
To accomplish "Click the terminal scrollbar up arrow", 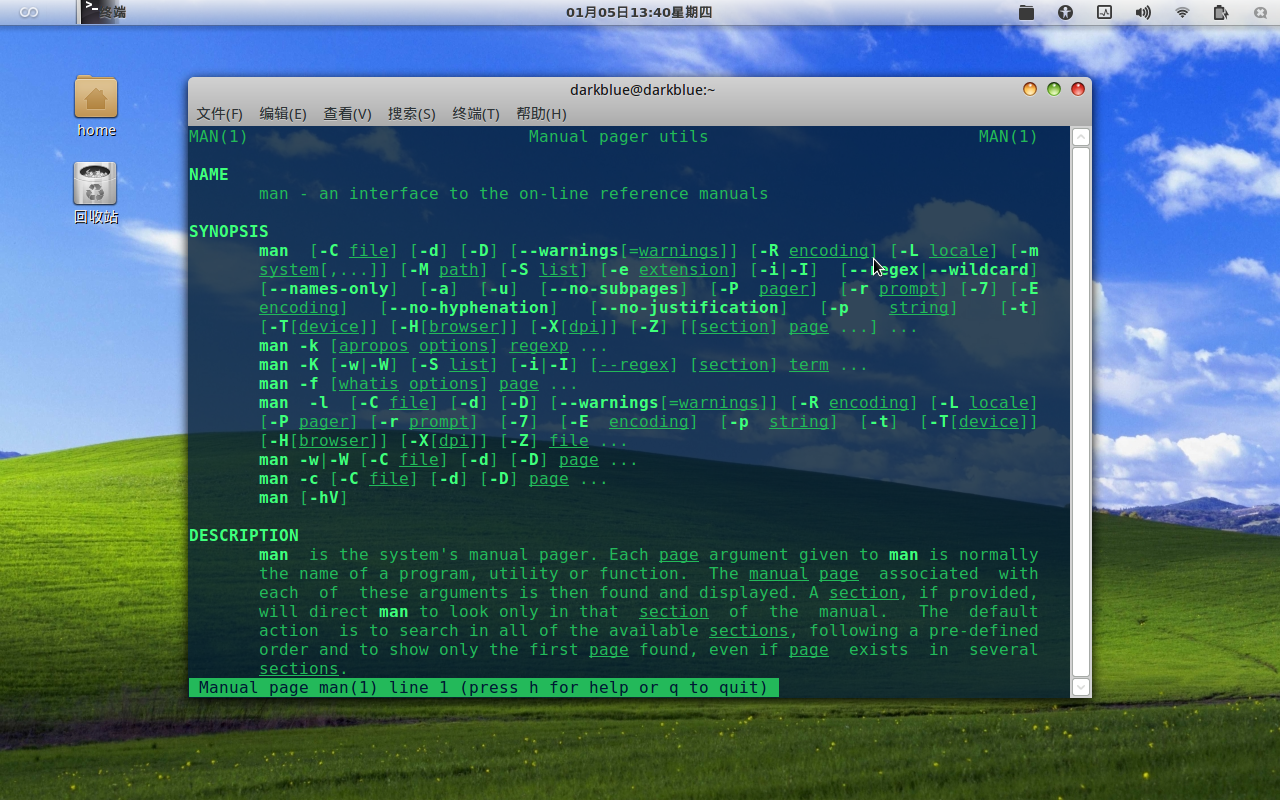I will point(1080,137).
